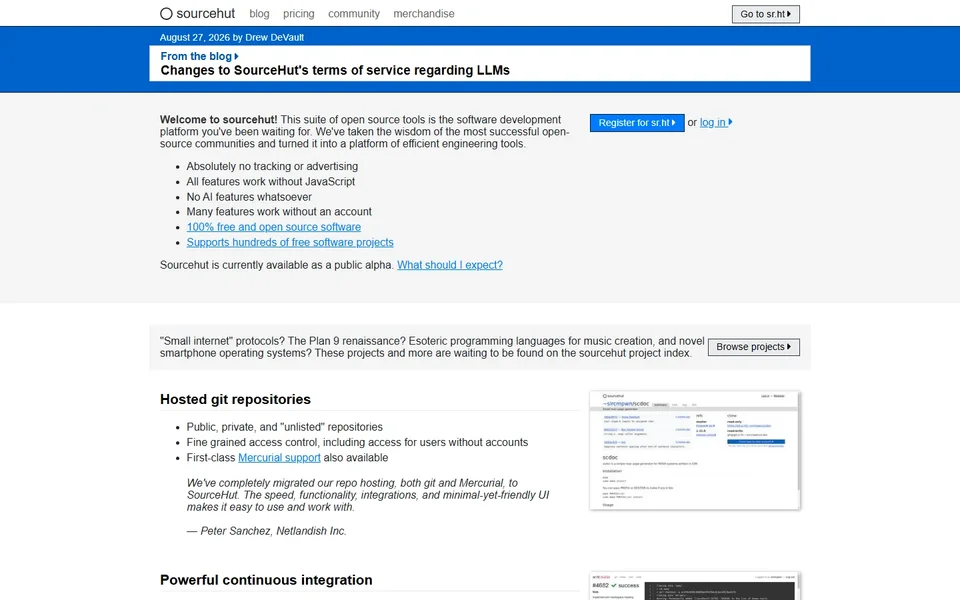Open the continuous integration build screenshot thumbnail
This screenshot has width=960, height=600.
(694, 586)
